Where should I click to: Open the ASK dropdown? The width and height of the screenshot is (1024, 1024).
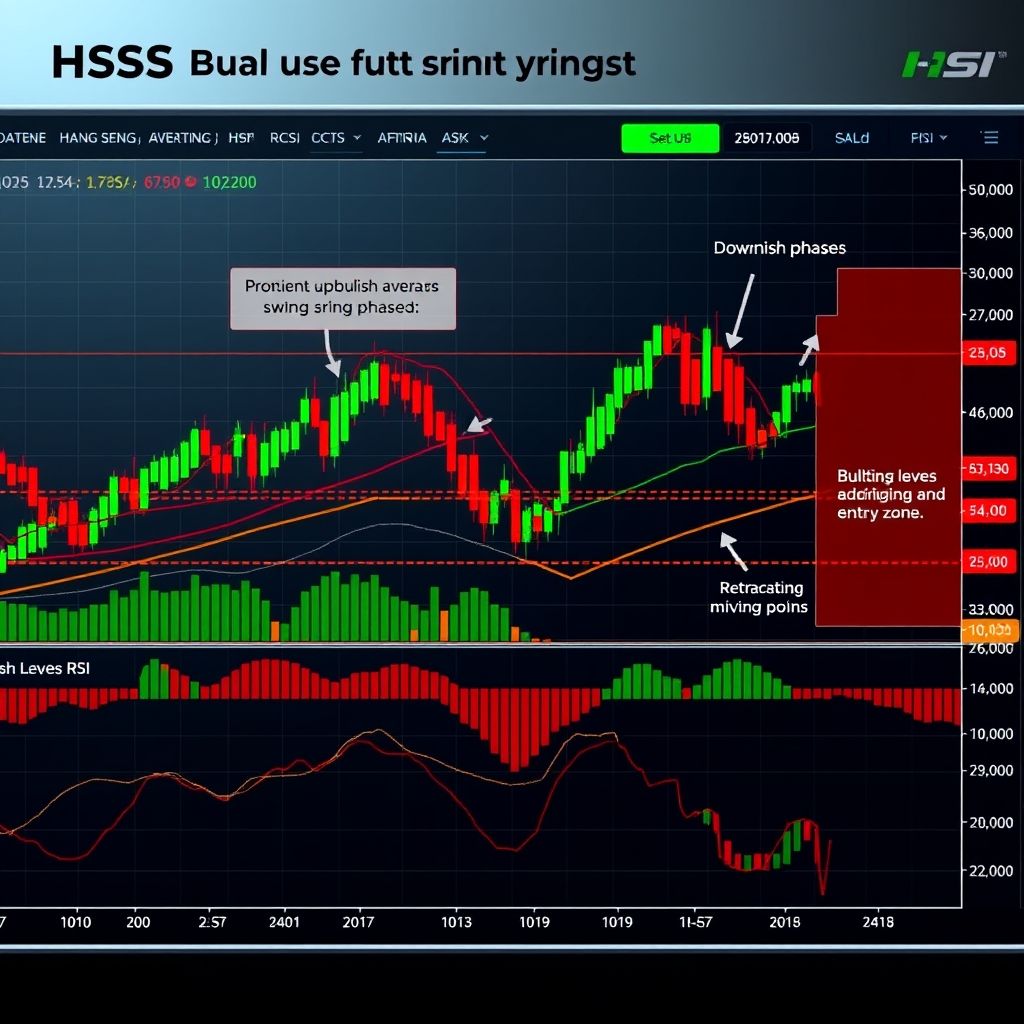point(464,138)
